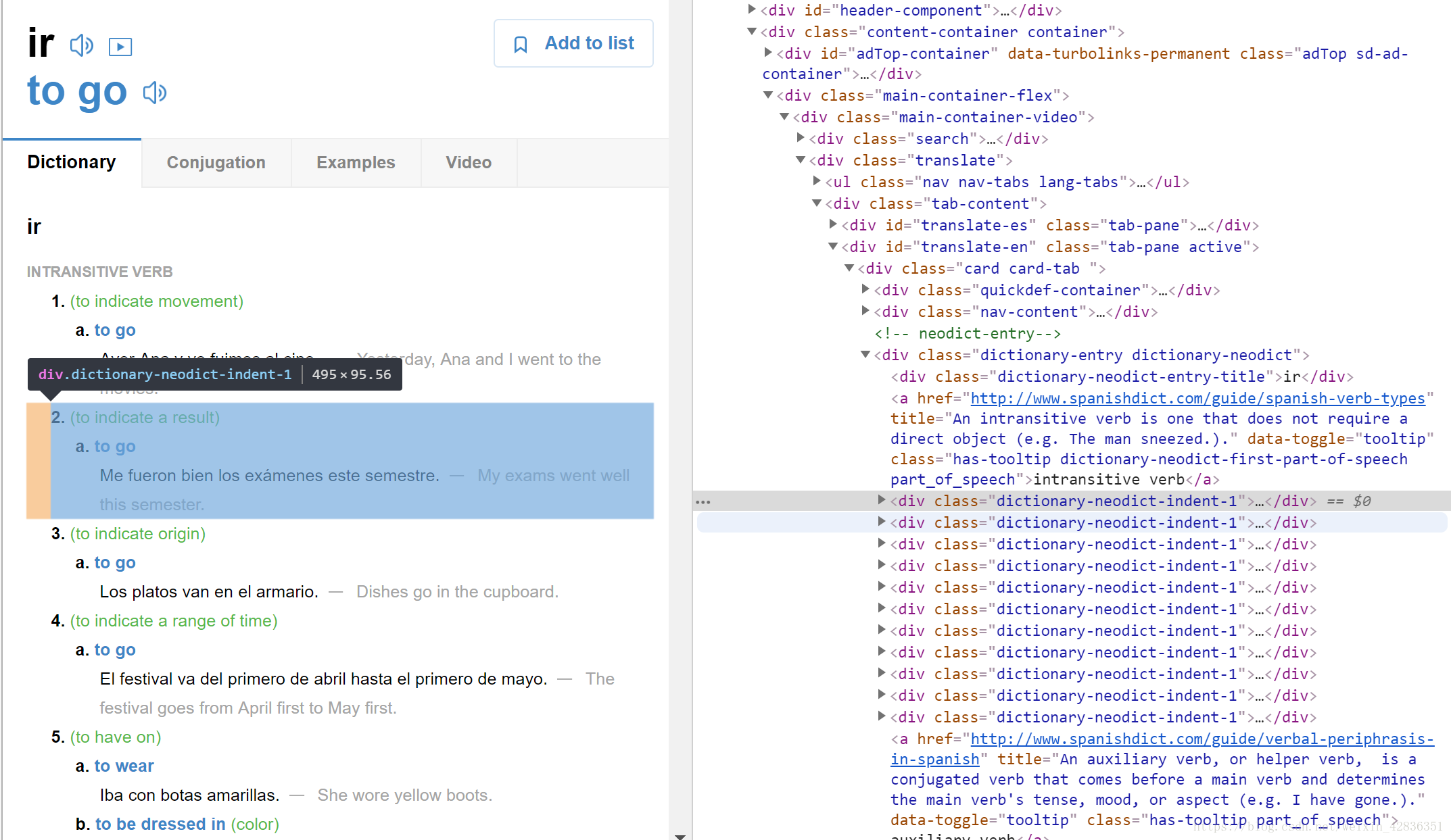Click the 'to wear' translation link
The height and width of the screenshot is (840, 1451).
124,766
